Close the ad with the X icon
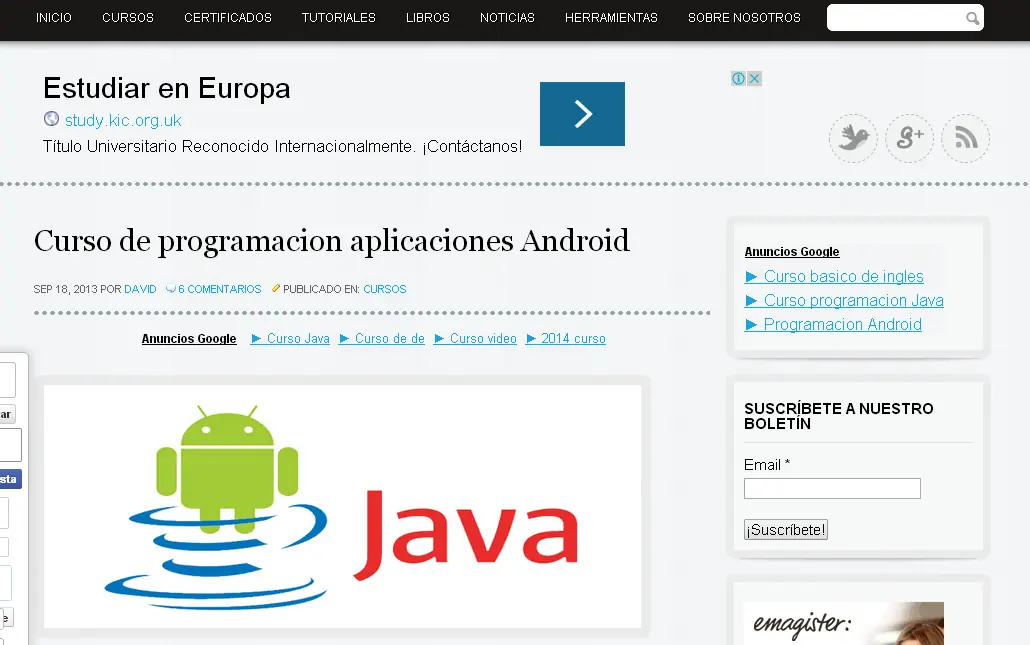 tap(755, 79)
